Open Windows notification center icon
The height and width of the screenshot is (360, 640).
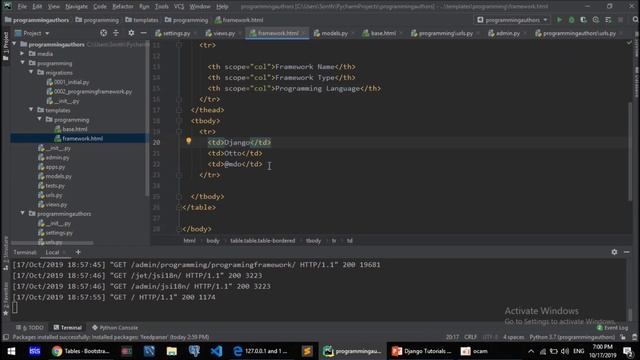click(x=629, y=351)
